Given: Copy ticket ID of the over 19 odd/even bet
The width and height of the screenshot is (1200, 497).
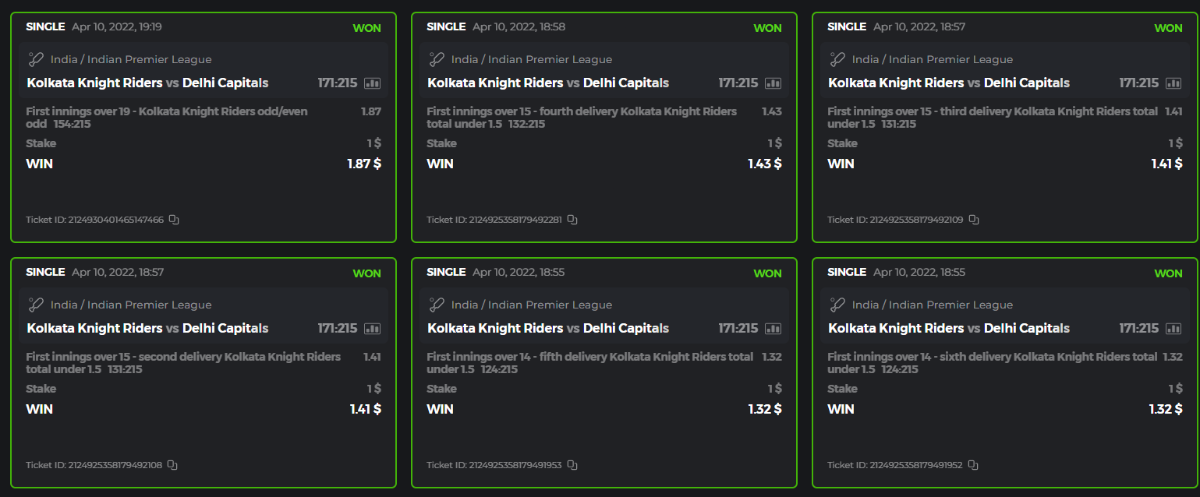Looking at the screenshot, I should click(x=174, y=220).
